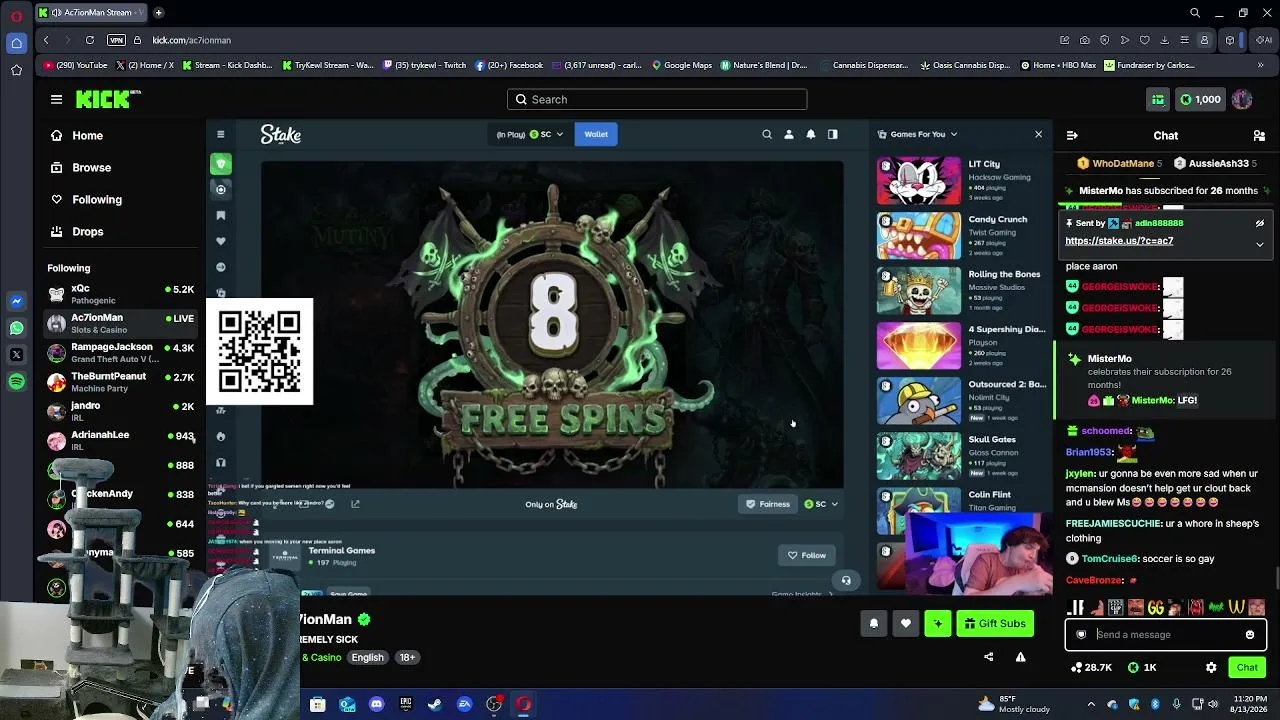Image resolution: width=1280 pixels, height=720 pixels.
Task: Go back in browser history
Action: (46, 40)
